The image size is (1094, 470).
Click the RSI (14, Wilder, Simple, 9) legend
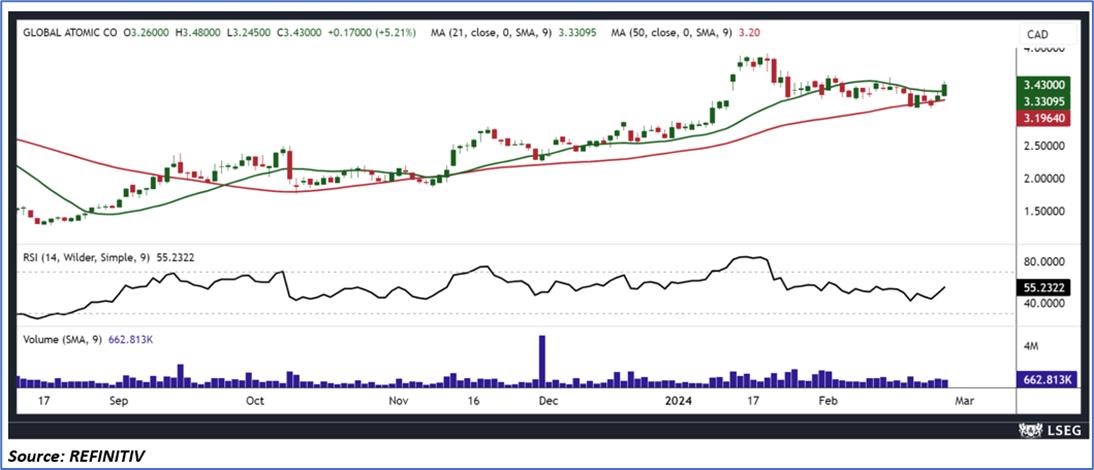[87, 257]
